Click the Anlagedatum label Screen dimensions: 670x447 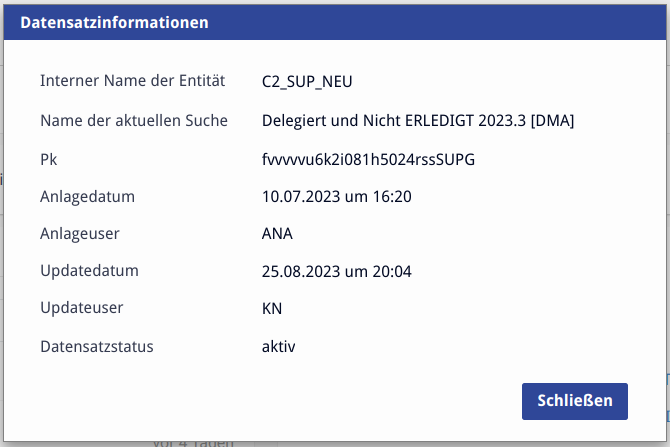point(87,196)
